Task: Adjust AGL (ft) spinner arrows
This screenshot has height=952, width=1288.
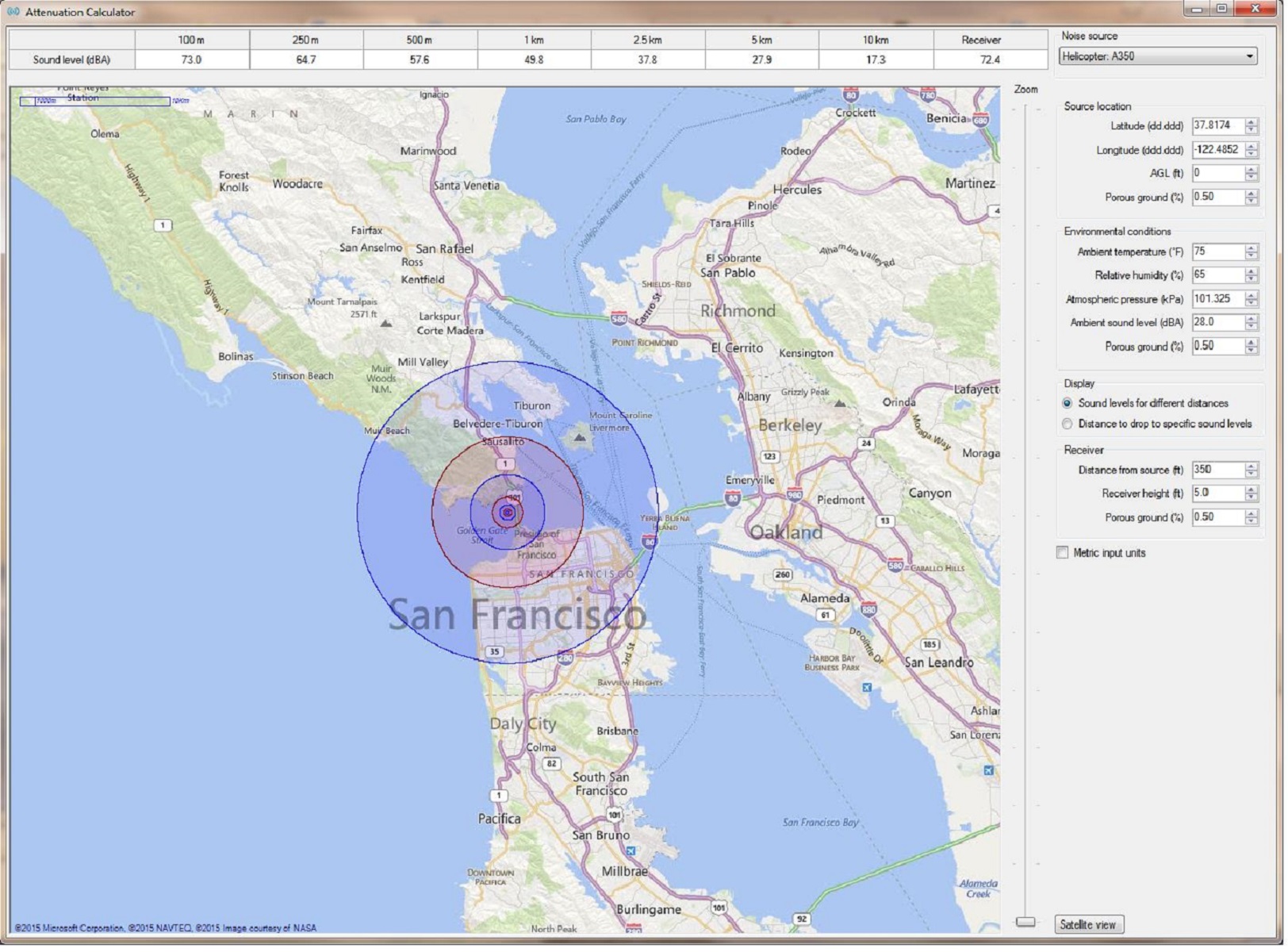Action: pyautogui.click(x=1252, y=174)
